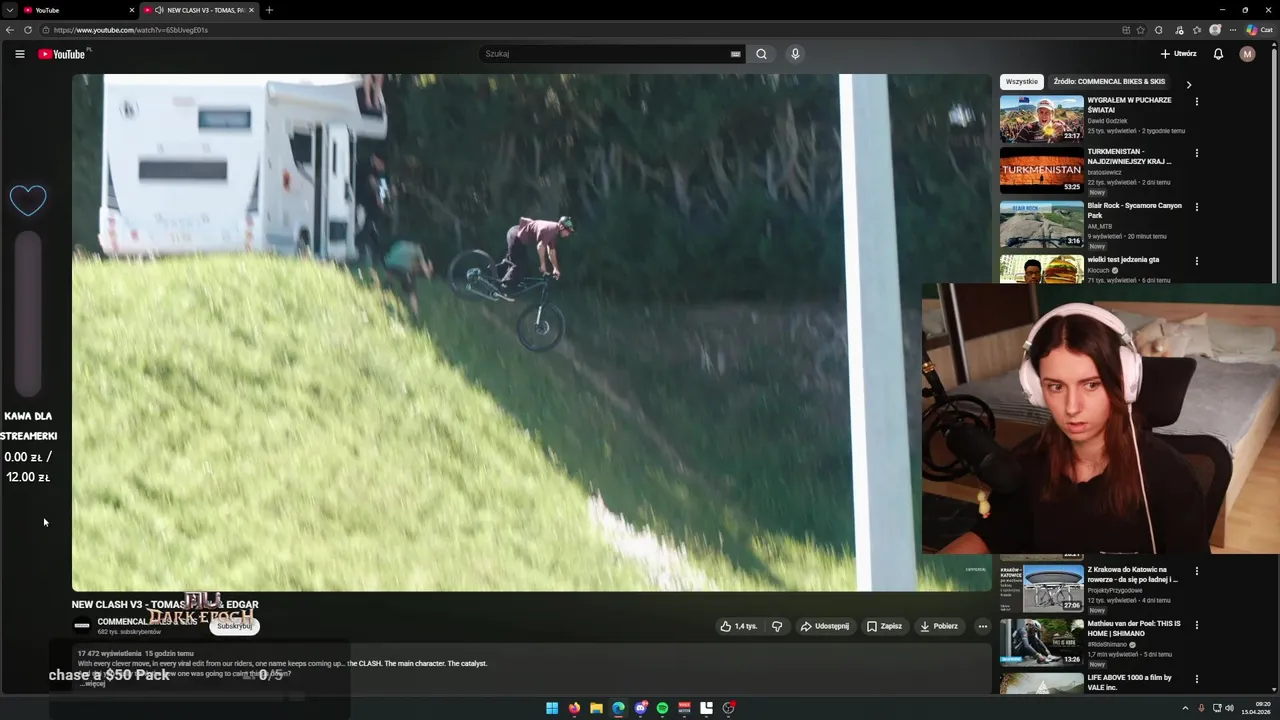Open the YouTube hamburger guide menu
This screenshot has width=1280, height=720.
tap(19, 54)
